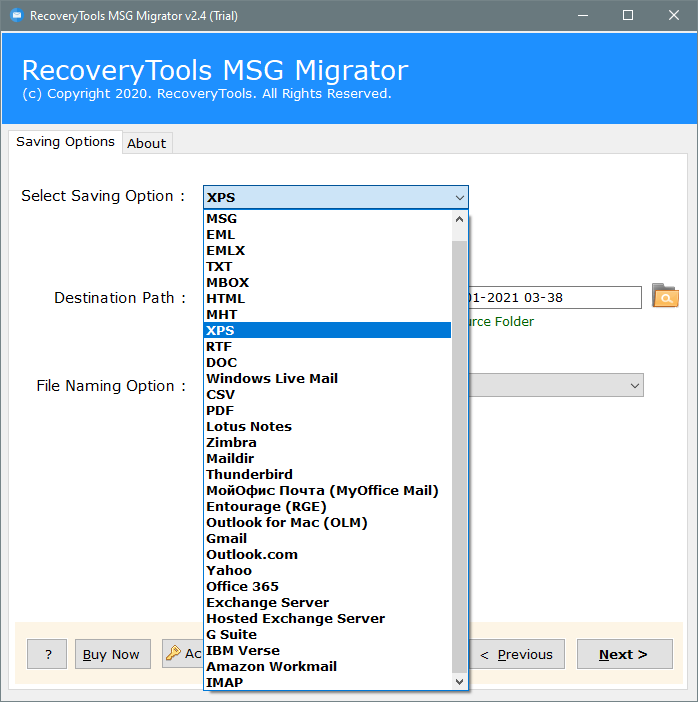Close the MSG Migrator window

674,16
